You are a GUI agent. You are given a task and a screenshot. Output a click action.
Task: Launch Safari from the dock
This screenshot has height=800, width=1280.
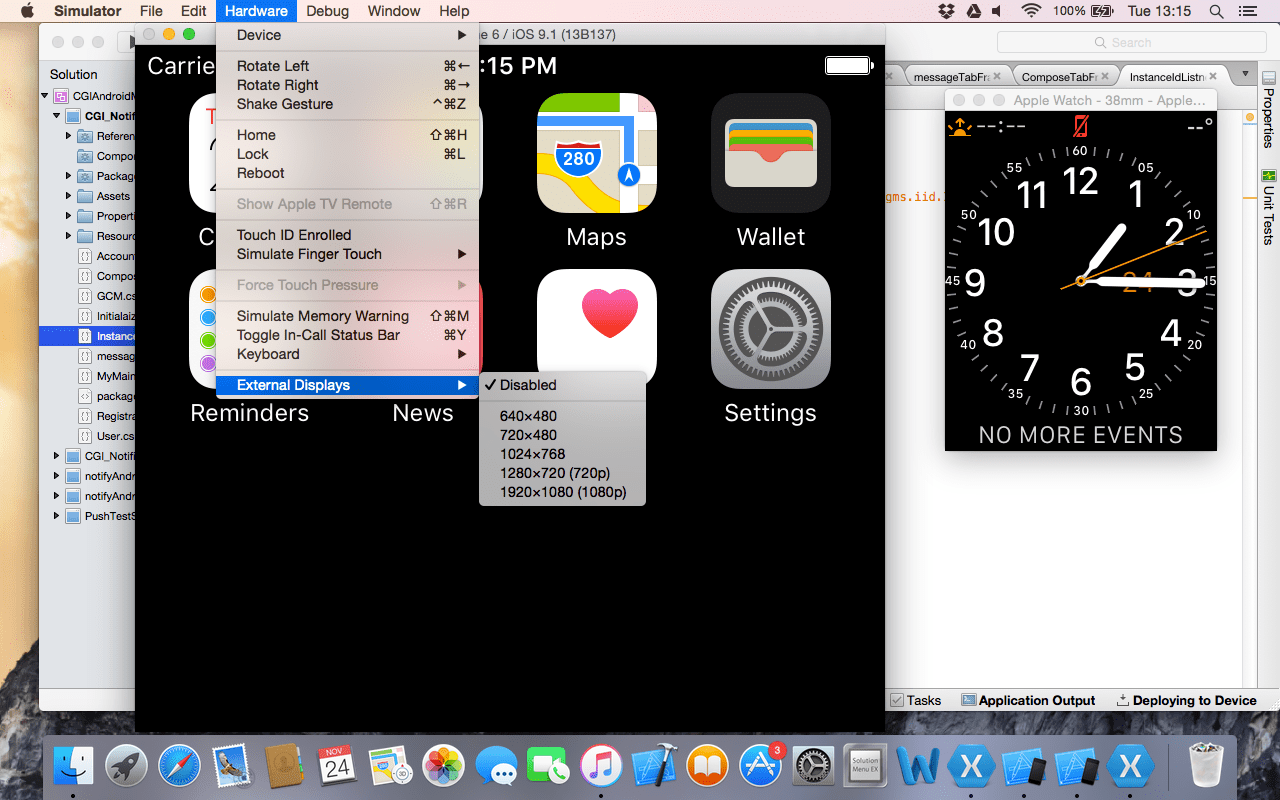click(180, 767)
